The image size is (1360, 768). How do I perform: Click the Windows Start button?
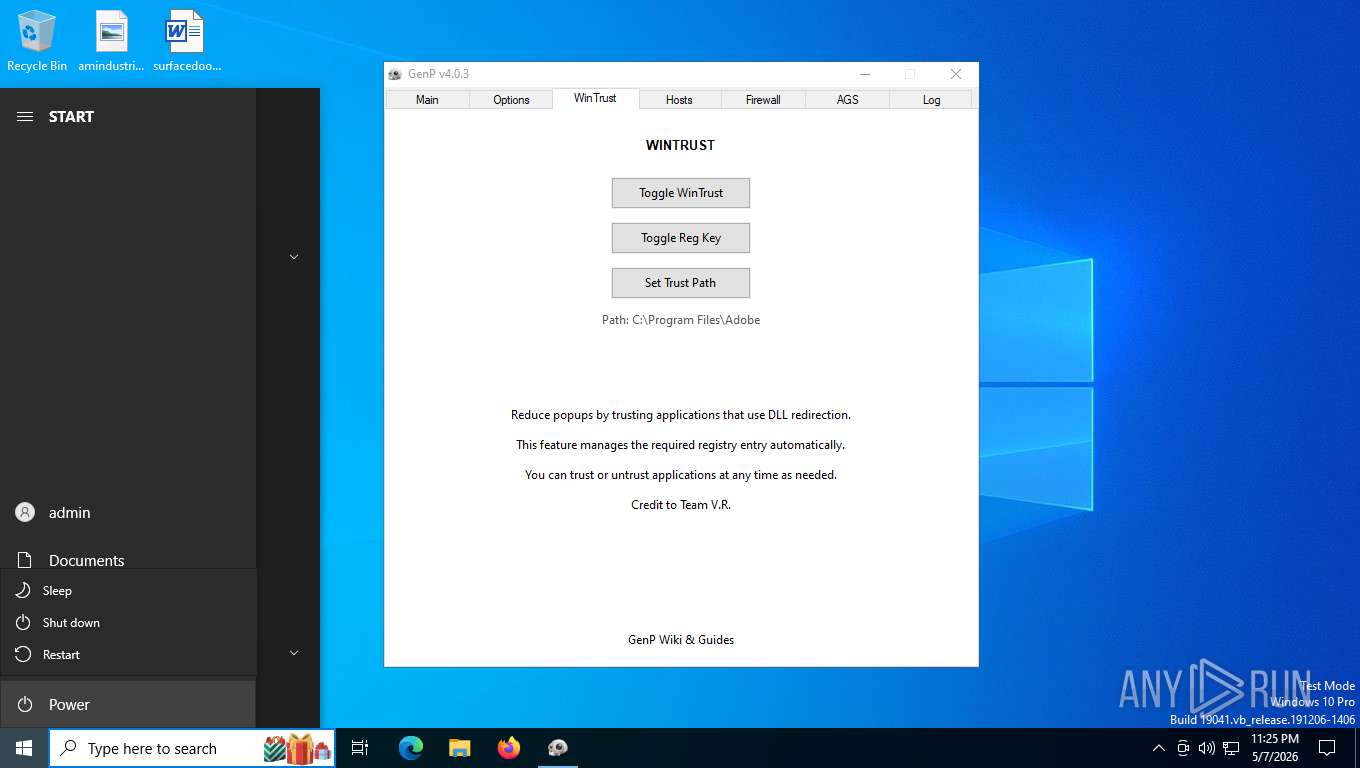[x=24, y=748]
